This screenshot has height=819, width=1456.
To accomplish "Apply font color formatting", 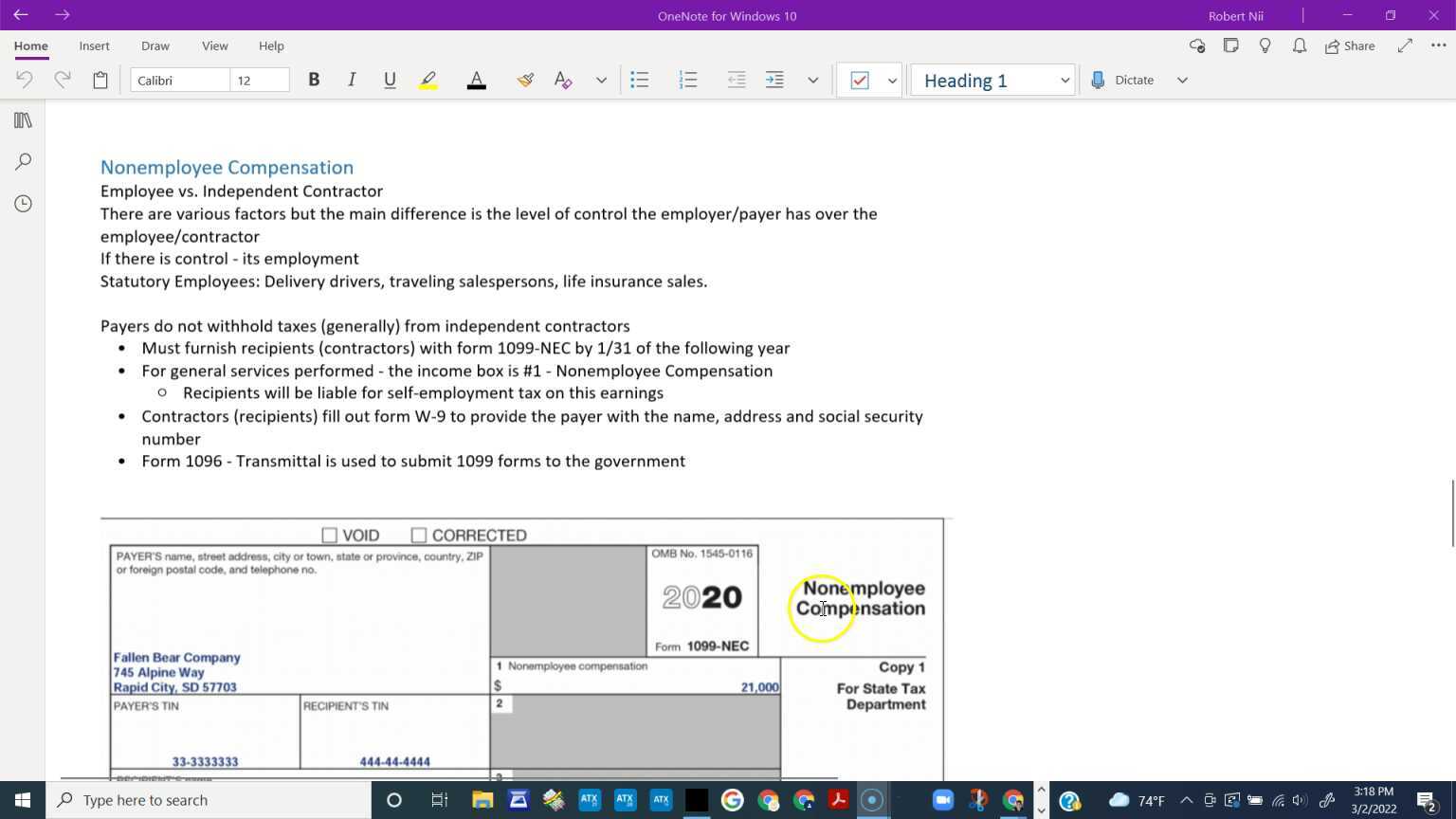I will pyautogui.click(x=476, y=80).
